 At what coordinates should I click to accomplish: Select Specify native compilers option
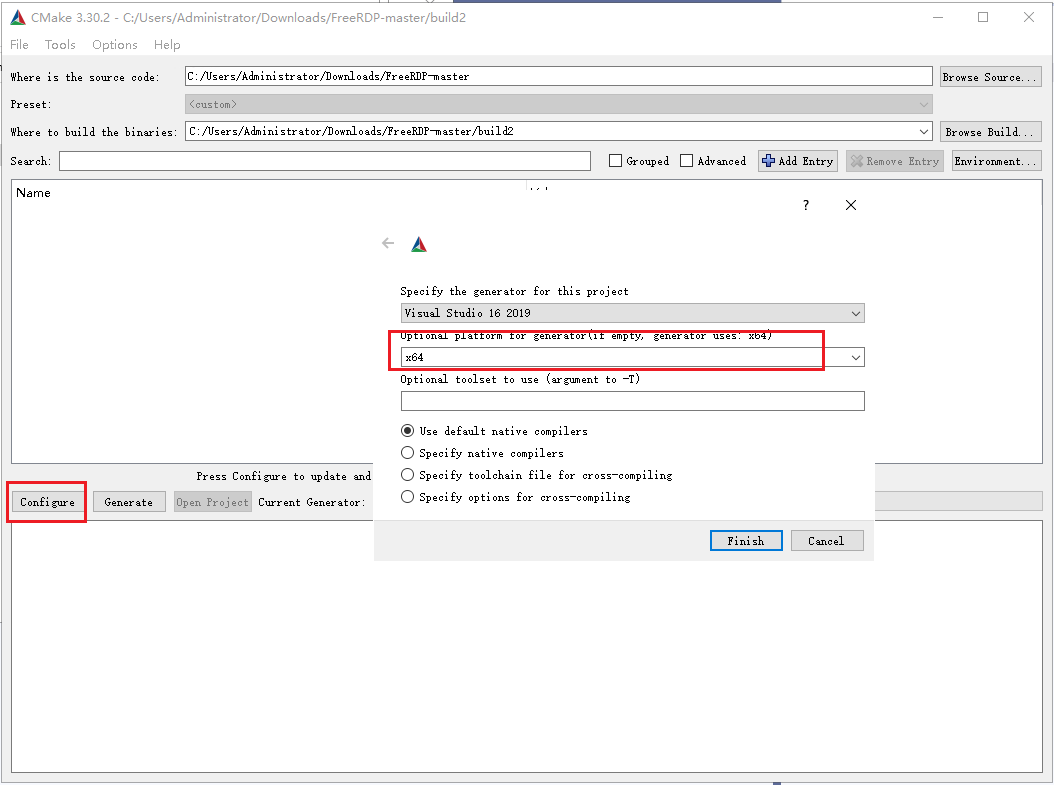pos(407,453)
